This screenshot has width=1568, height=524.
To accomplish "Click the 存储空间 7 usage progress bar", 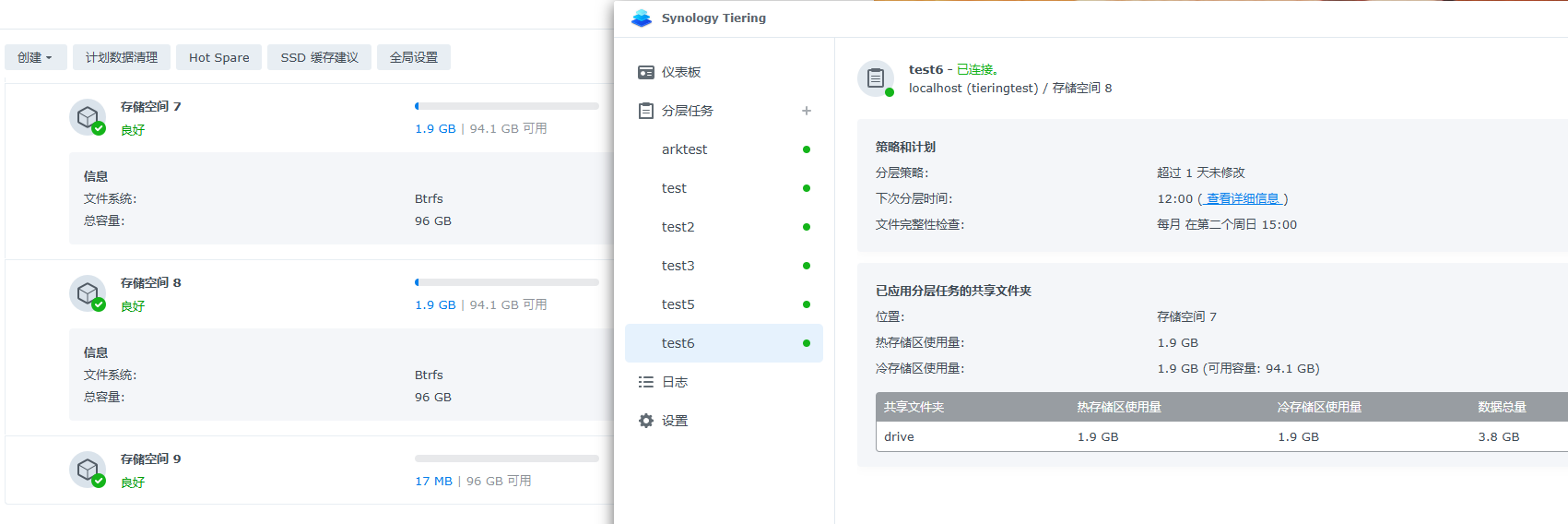I will tap(506, 106).
